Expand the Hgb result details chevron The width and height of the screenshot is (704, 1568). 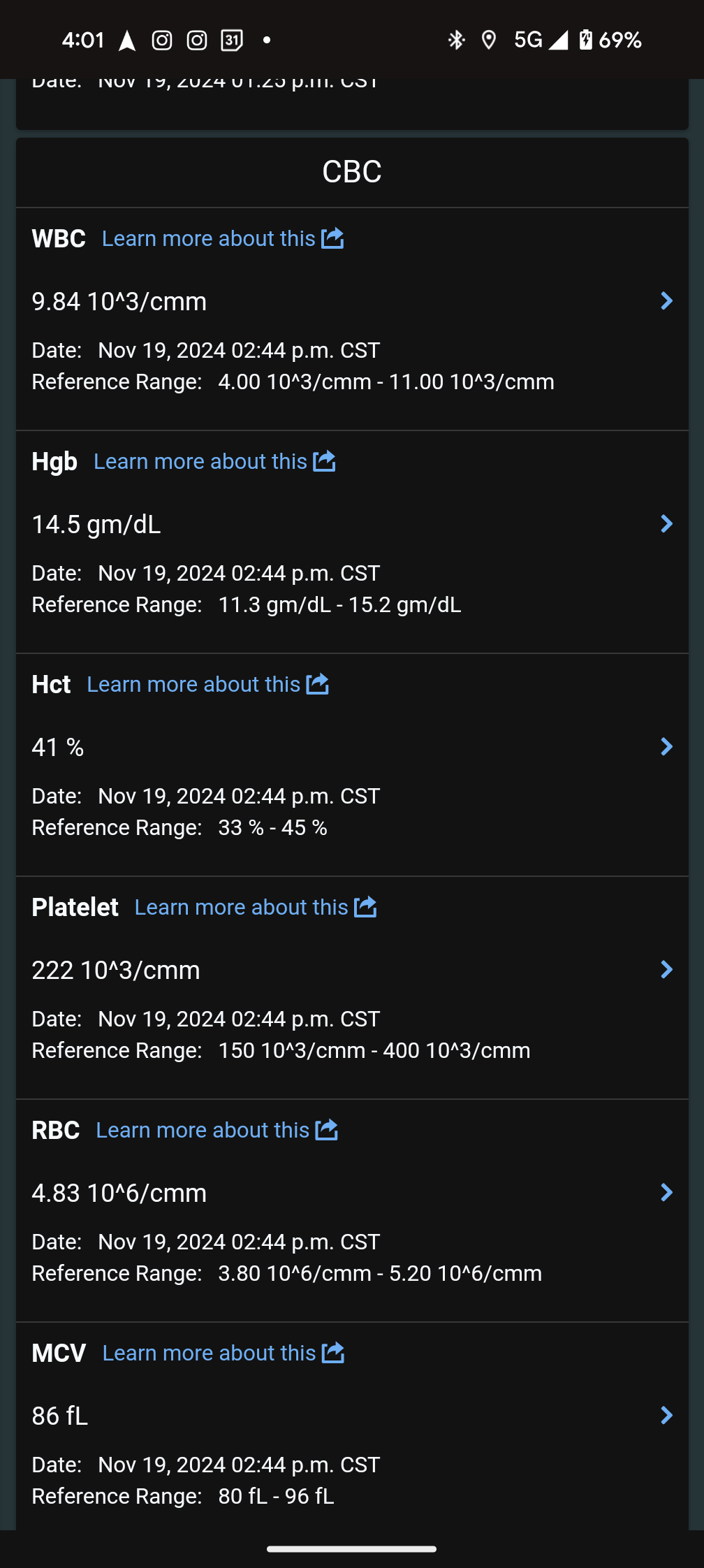tap(666, 524)
